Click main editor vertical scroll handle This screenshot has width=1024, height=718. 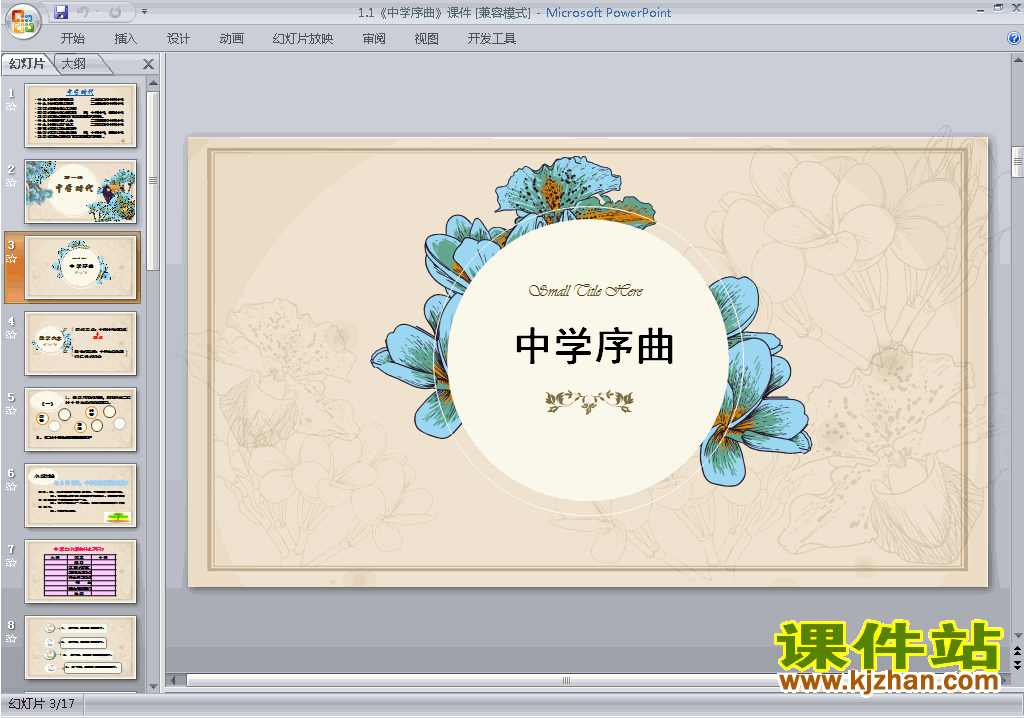(x=1017, y=161)
